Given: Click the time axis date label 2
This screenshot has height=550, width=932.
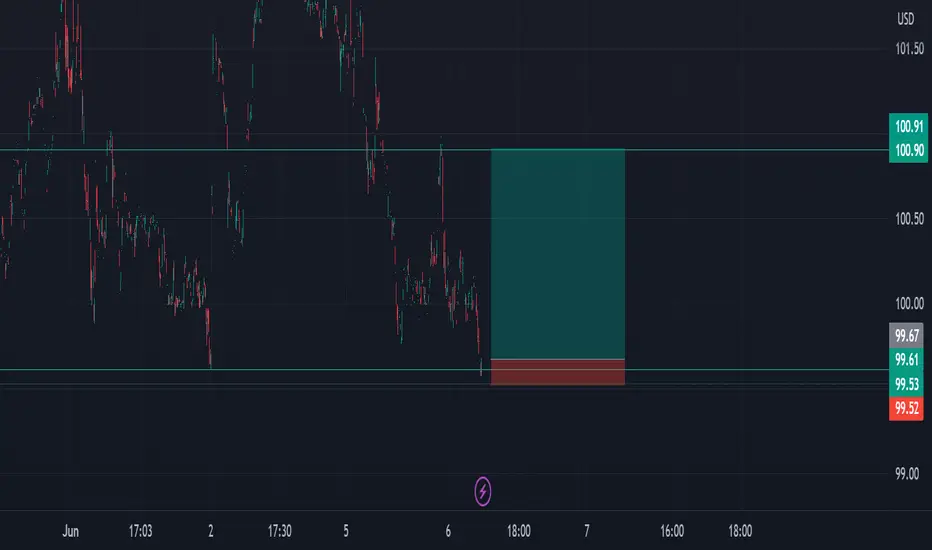Looking at the screenshot, I should (x=210, y=531).
